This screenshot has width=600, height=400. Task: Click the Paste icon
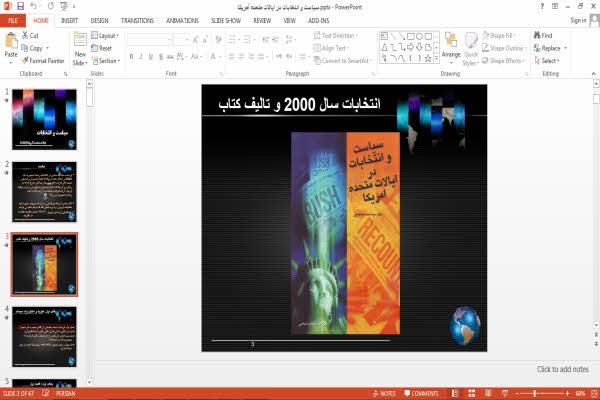[x=11, y=41]
